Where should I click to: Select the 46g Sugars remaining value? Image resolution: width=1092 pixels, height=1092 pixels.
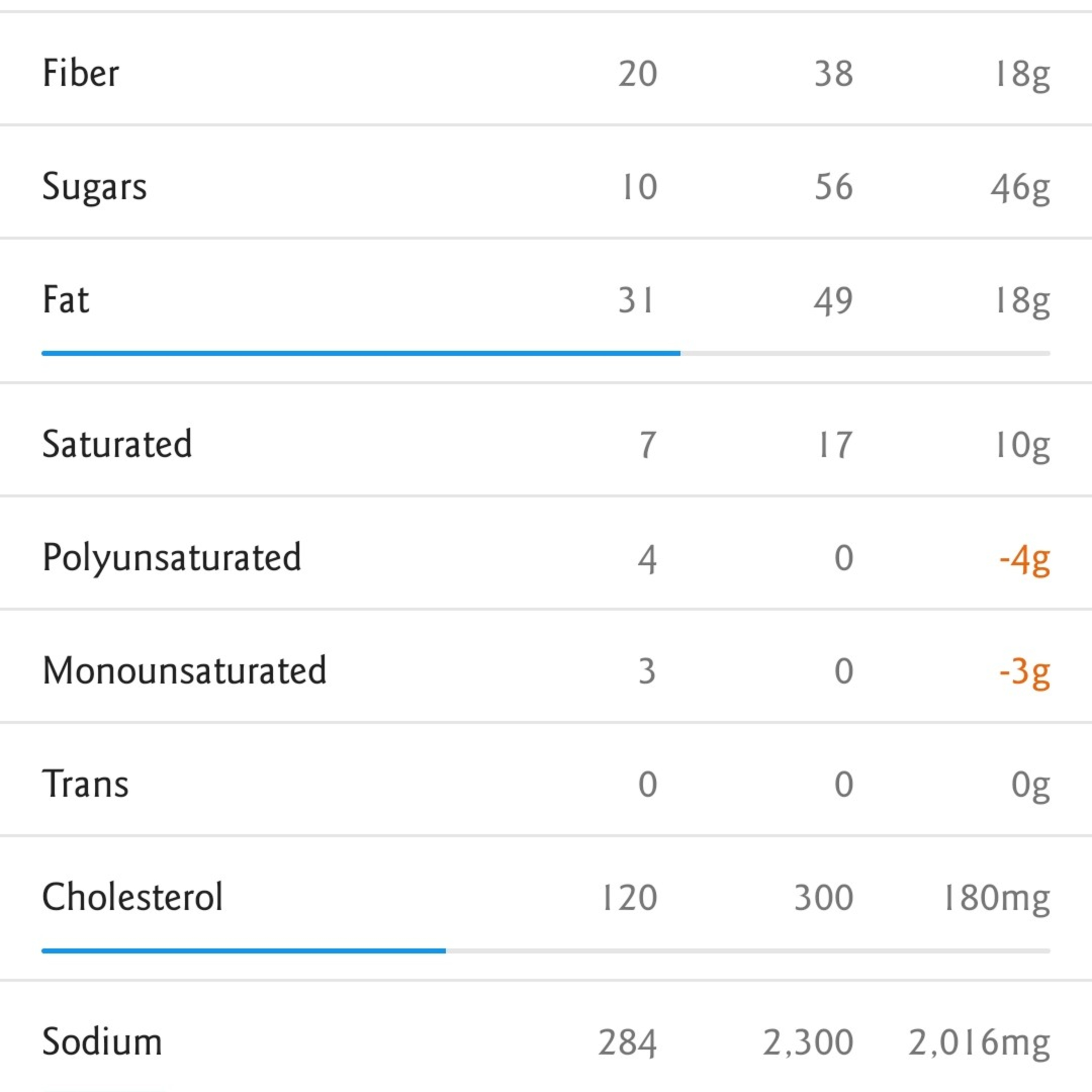1020,188
